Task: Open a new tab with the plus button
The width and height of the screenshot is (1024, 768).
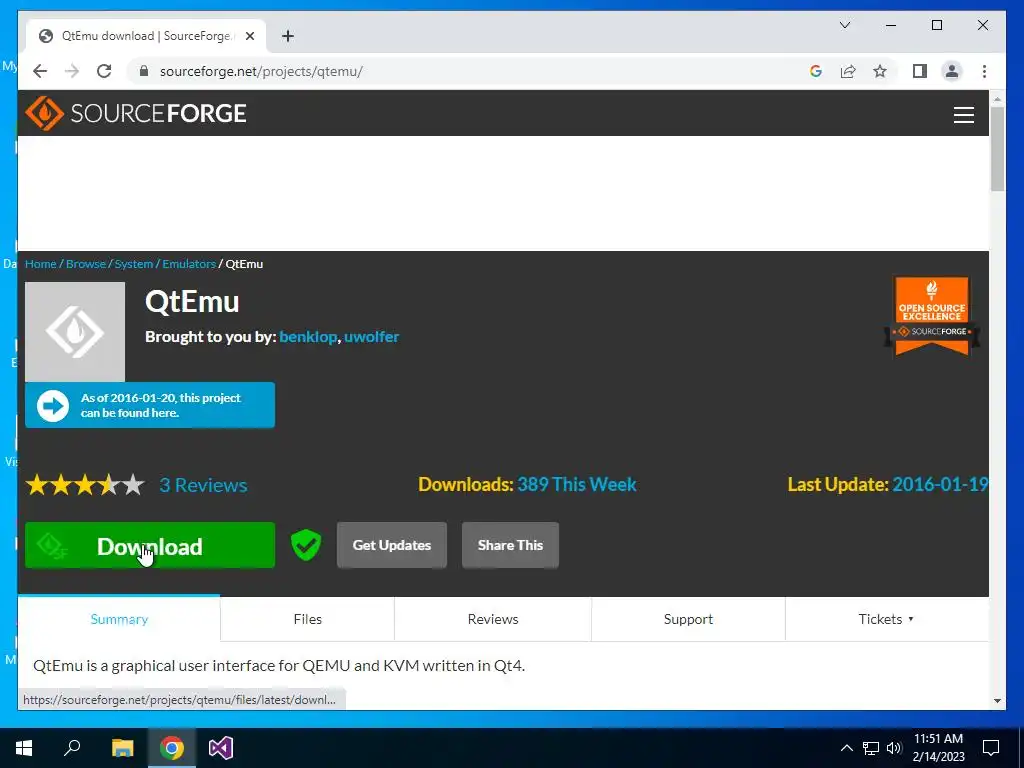Action: tap(288, 36)
